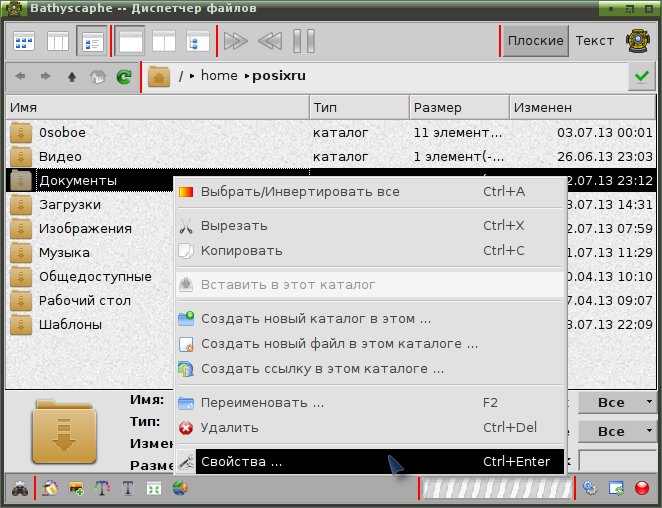Image resolution: width=662 pixels, height=508 pixels.
Task: Toggle the Текст button
Action: 594,41
